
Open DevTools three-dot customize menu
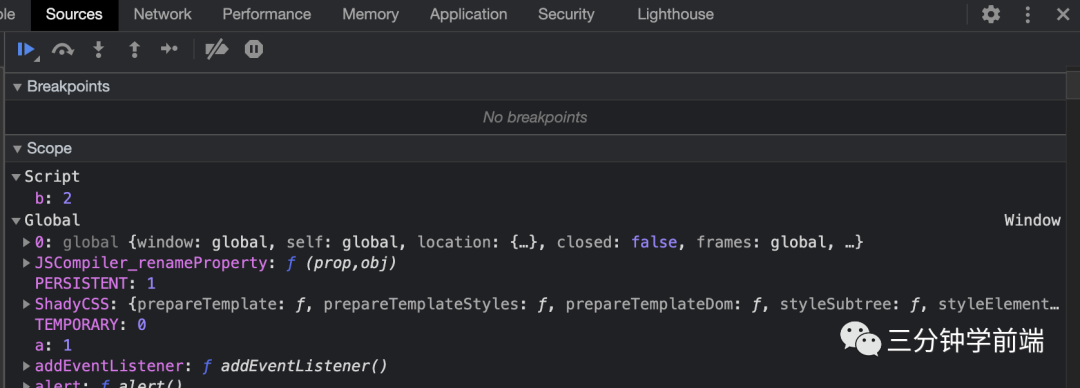1028,14
